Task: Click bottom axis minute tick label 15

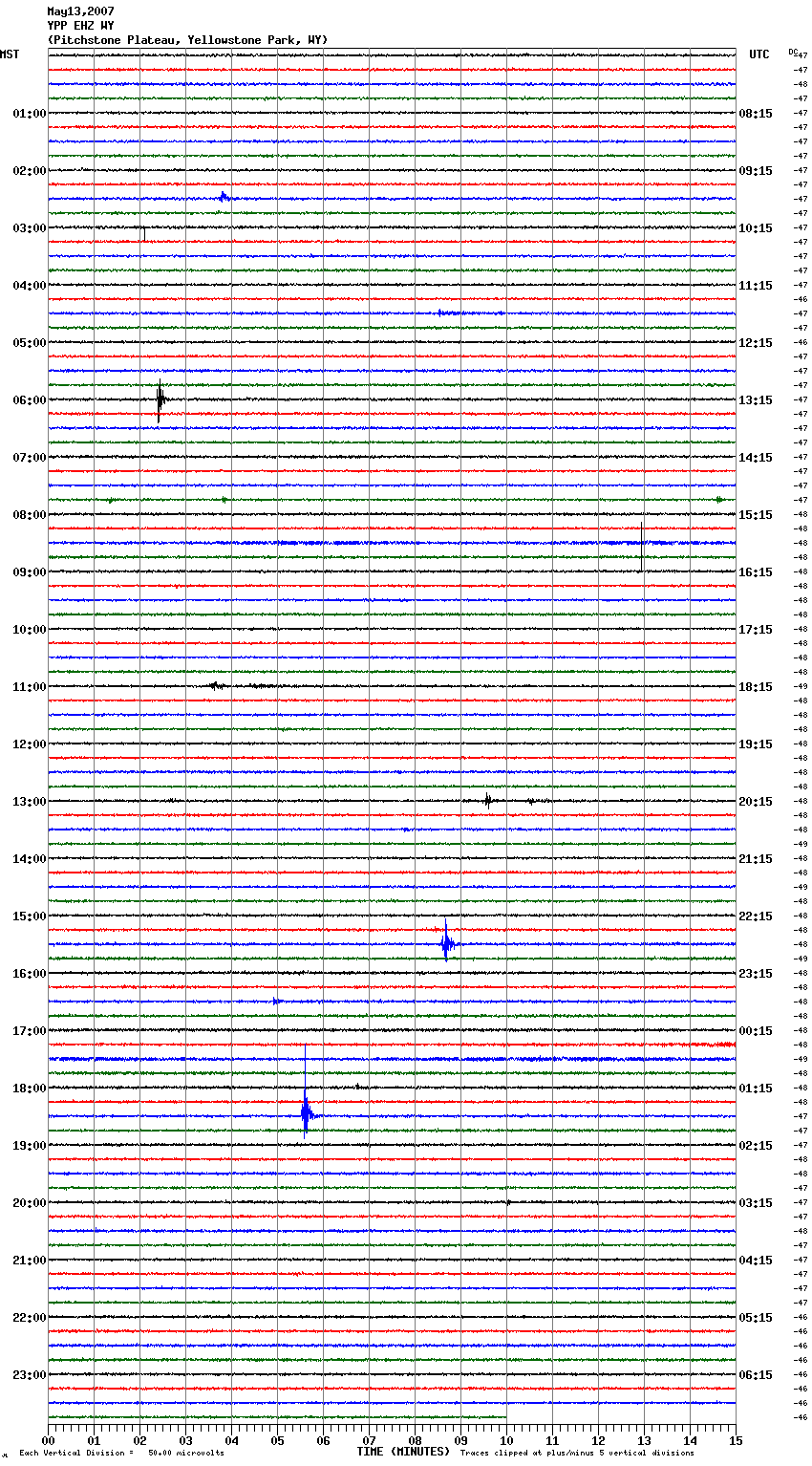Action: (736, 1440)
